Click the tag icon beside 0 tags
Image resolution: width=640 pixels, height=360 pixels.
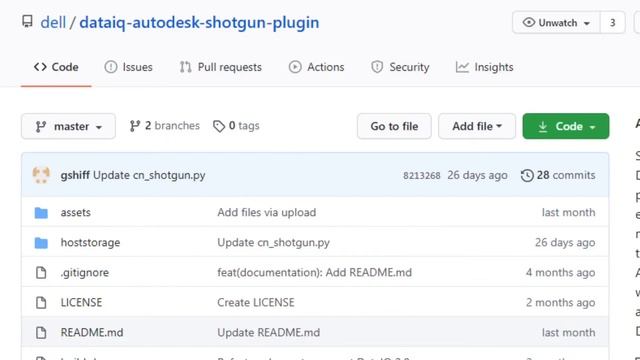coord(219,126)
